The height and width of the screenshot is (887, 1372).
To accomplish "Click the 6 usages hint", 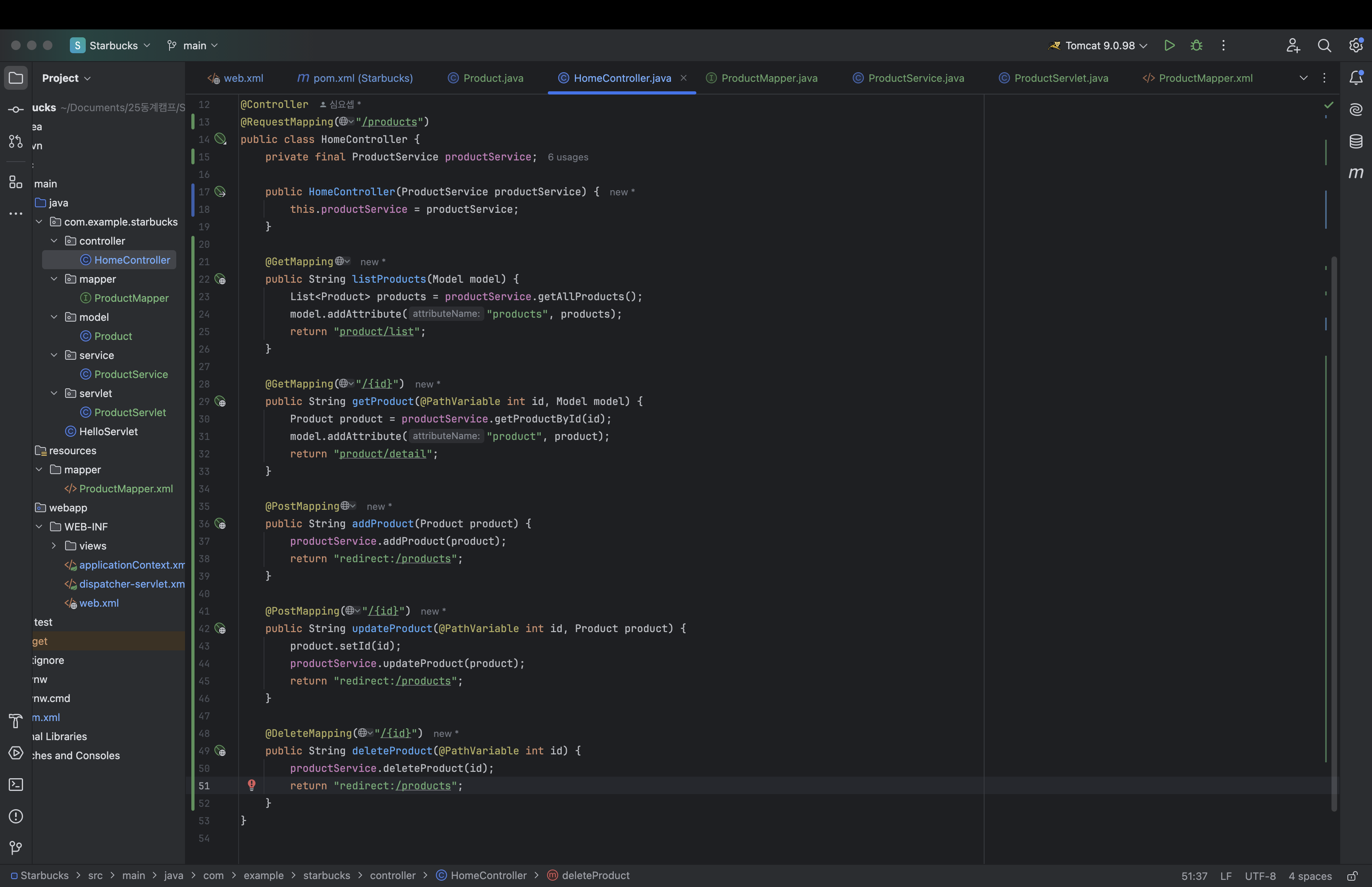I will coord(568,157).
